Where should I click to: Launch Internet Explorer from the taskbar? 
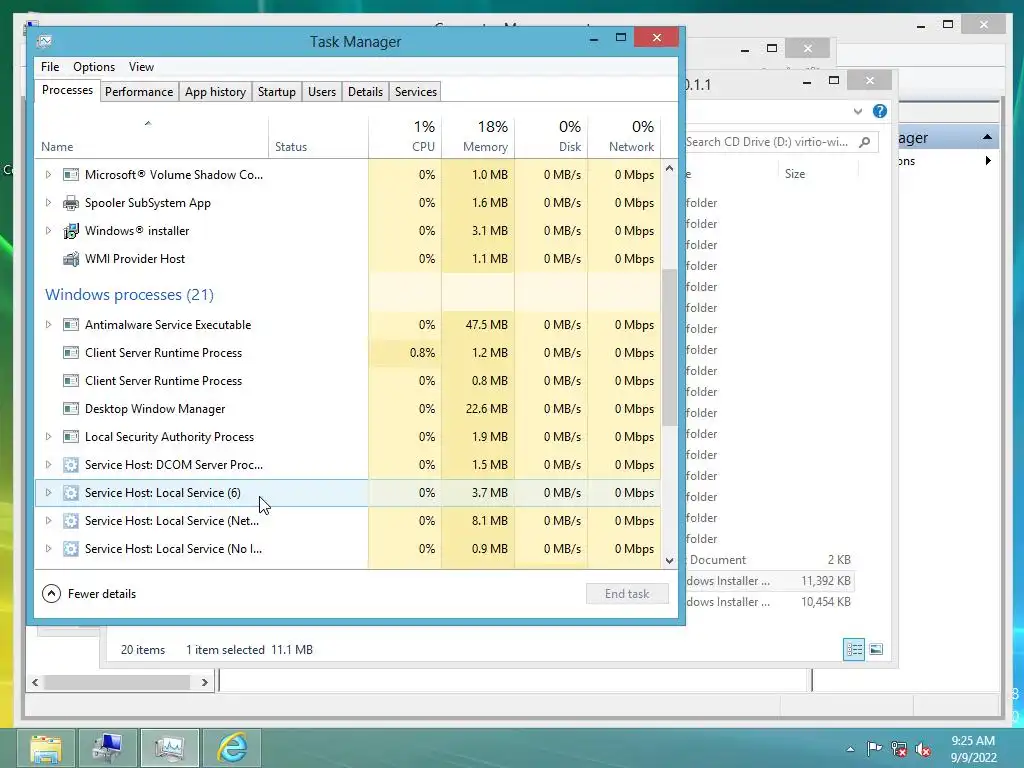232,748
